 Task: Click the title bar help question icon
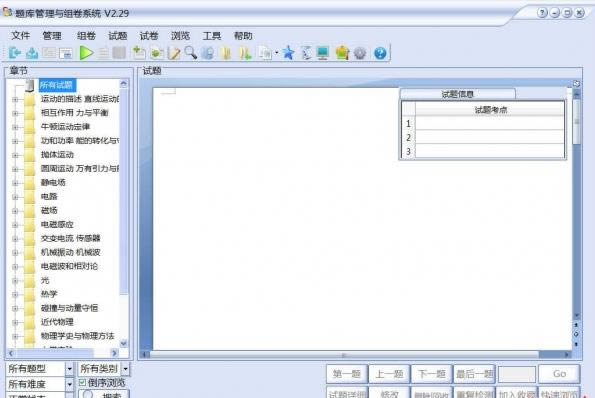(542, 13)
